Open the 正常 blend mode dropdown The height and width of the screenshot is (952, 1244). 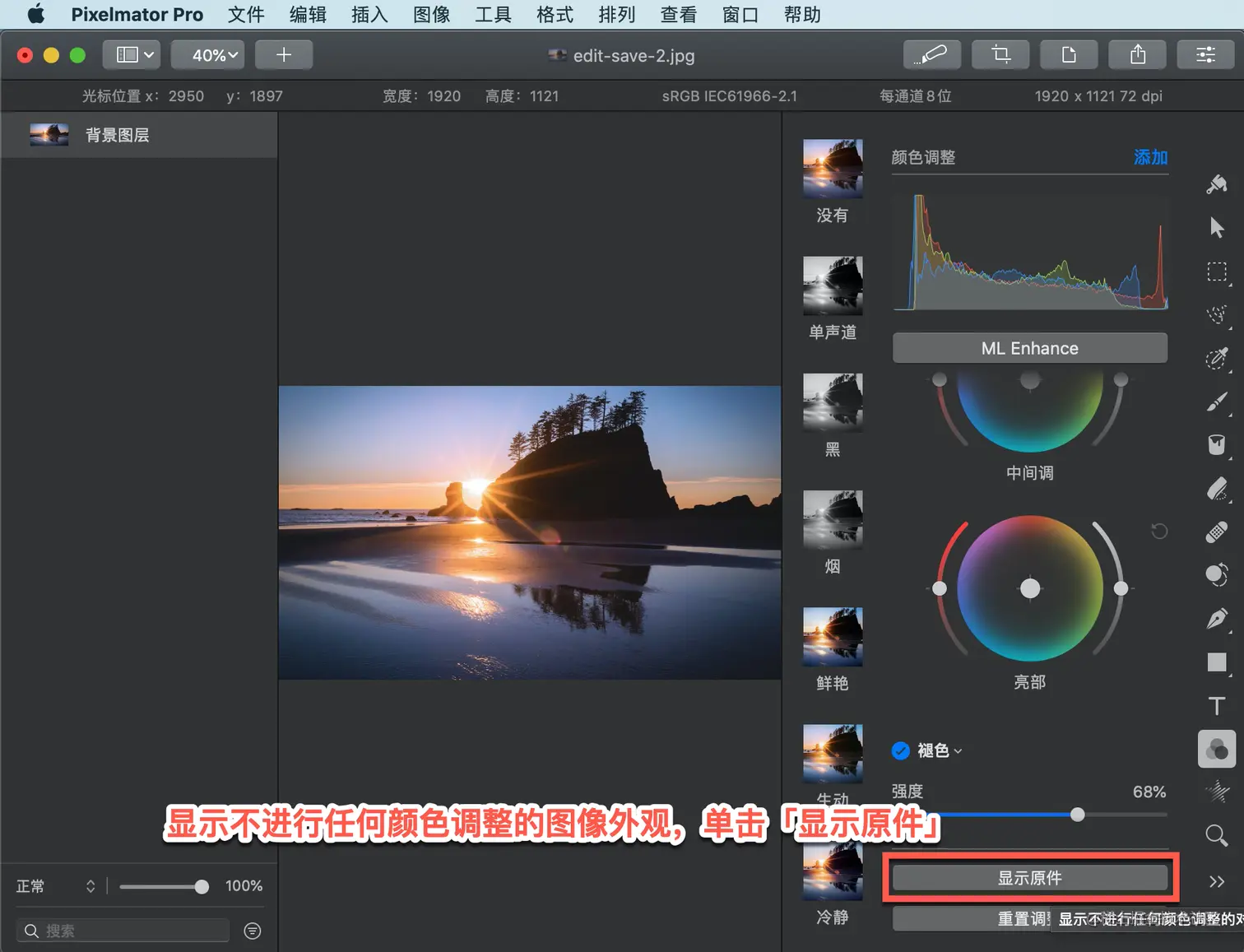point(56,886)
